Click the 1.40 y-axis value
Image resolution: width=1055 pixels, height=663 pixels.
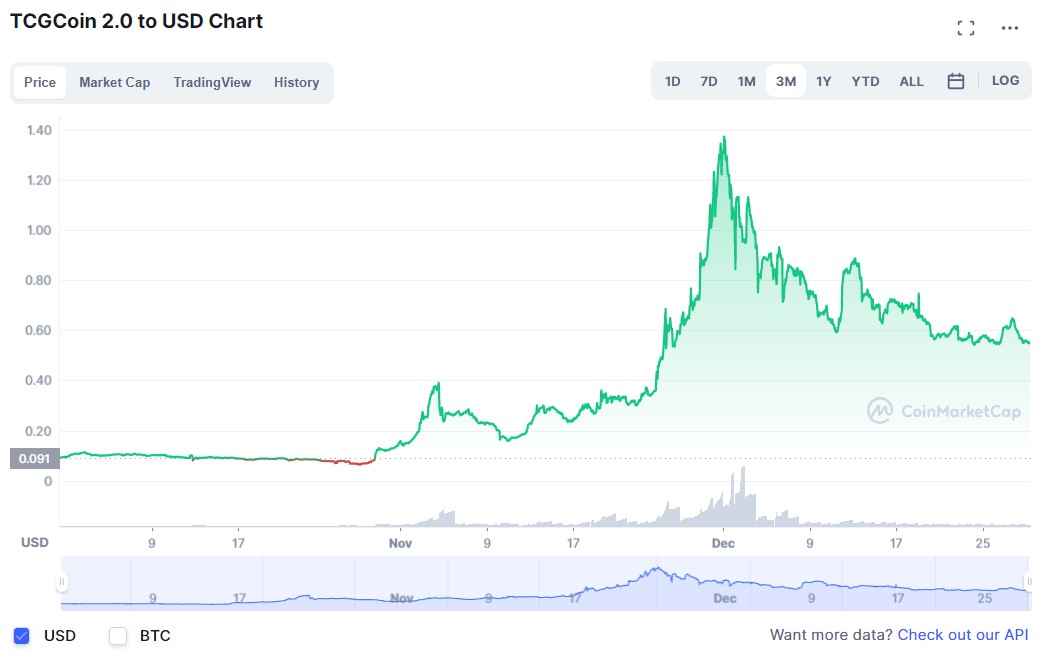coord(39,131)
